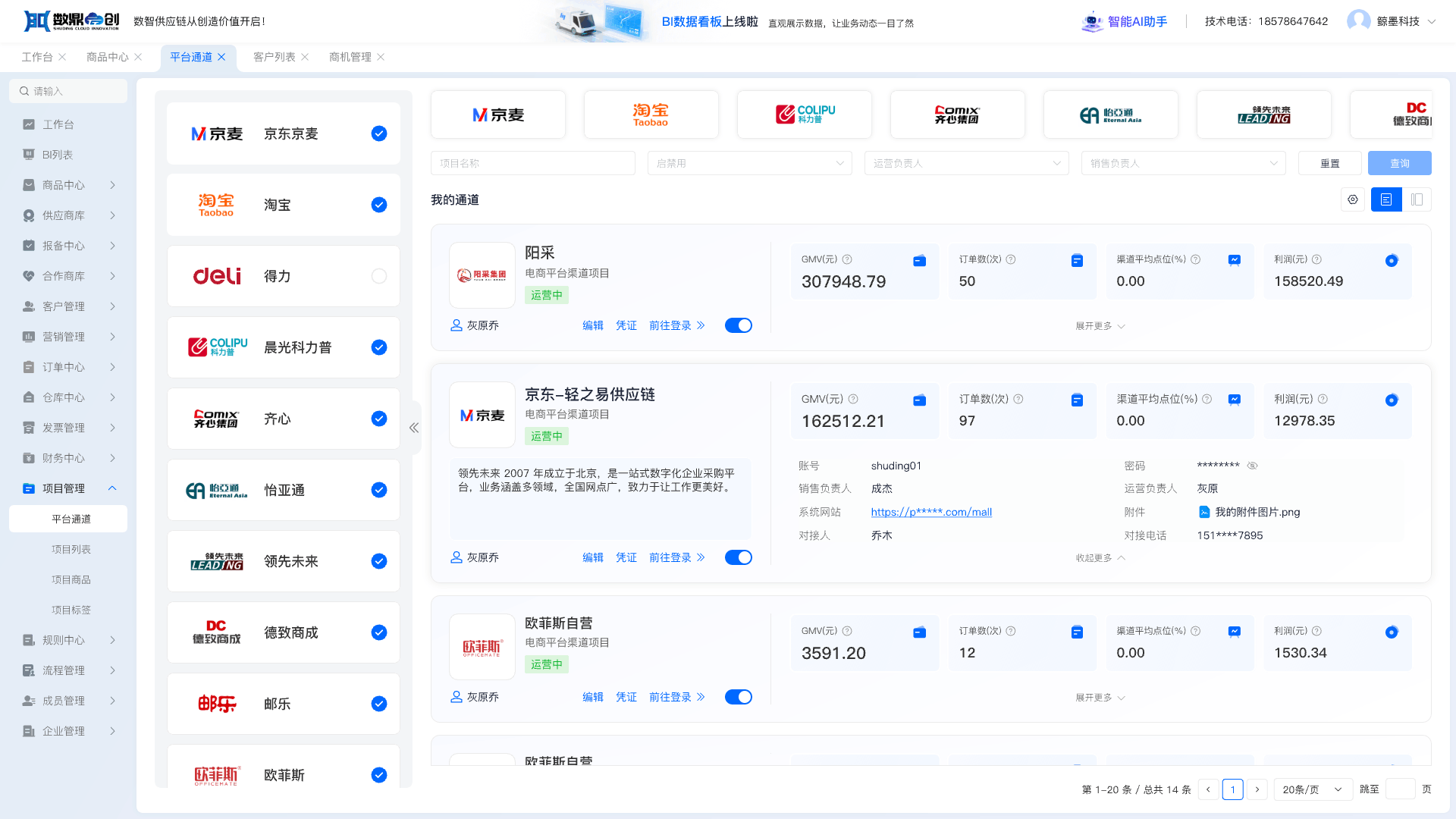Click the user avatar for 鲸墨科技
Screen dimensions: 1456x819
1358,21
